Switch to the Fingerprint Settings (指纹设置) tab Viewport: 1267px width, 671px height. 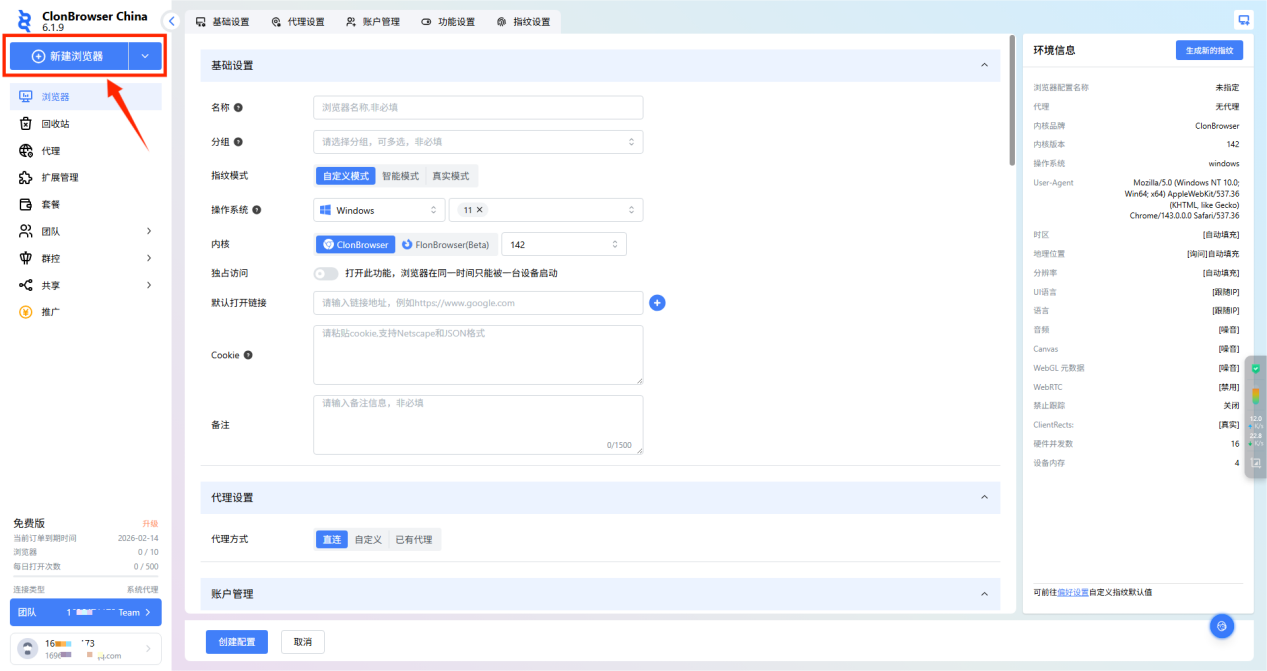[x=524, y=22]
